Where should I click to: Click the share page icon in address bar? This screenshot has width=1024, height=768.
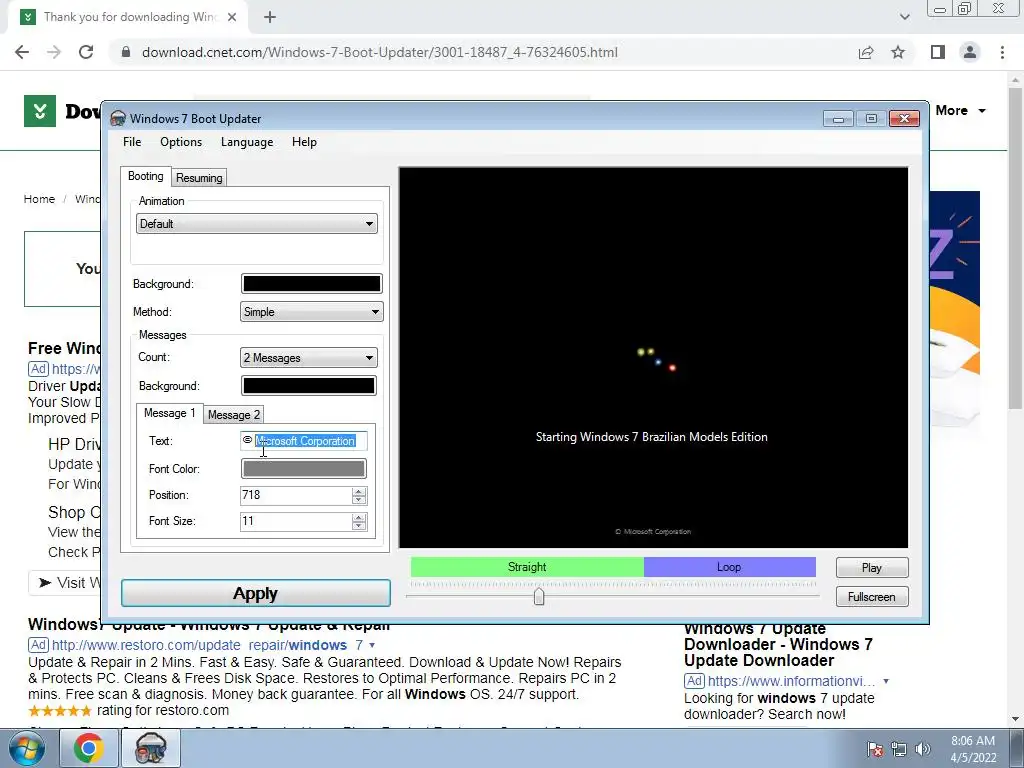pyautogui.click(x=866, y=52)
